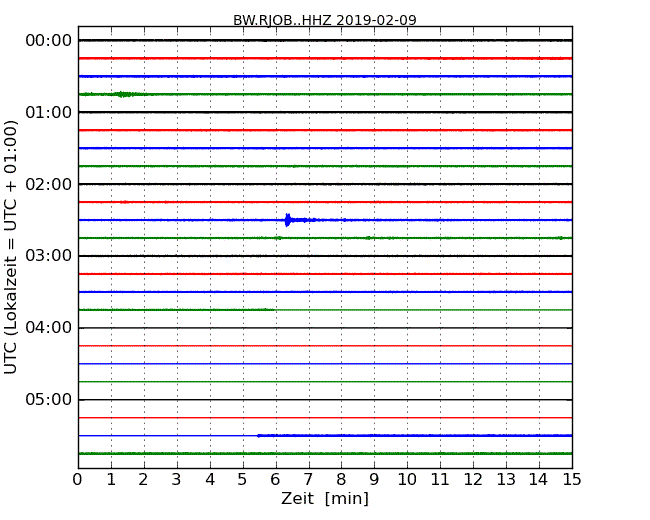
Task: Click x-axis tick label 11
Action: coord(440,480)
